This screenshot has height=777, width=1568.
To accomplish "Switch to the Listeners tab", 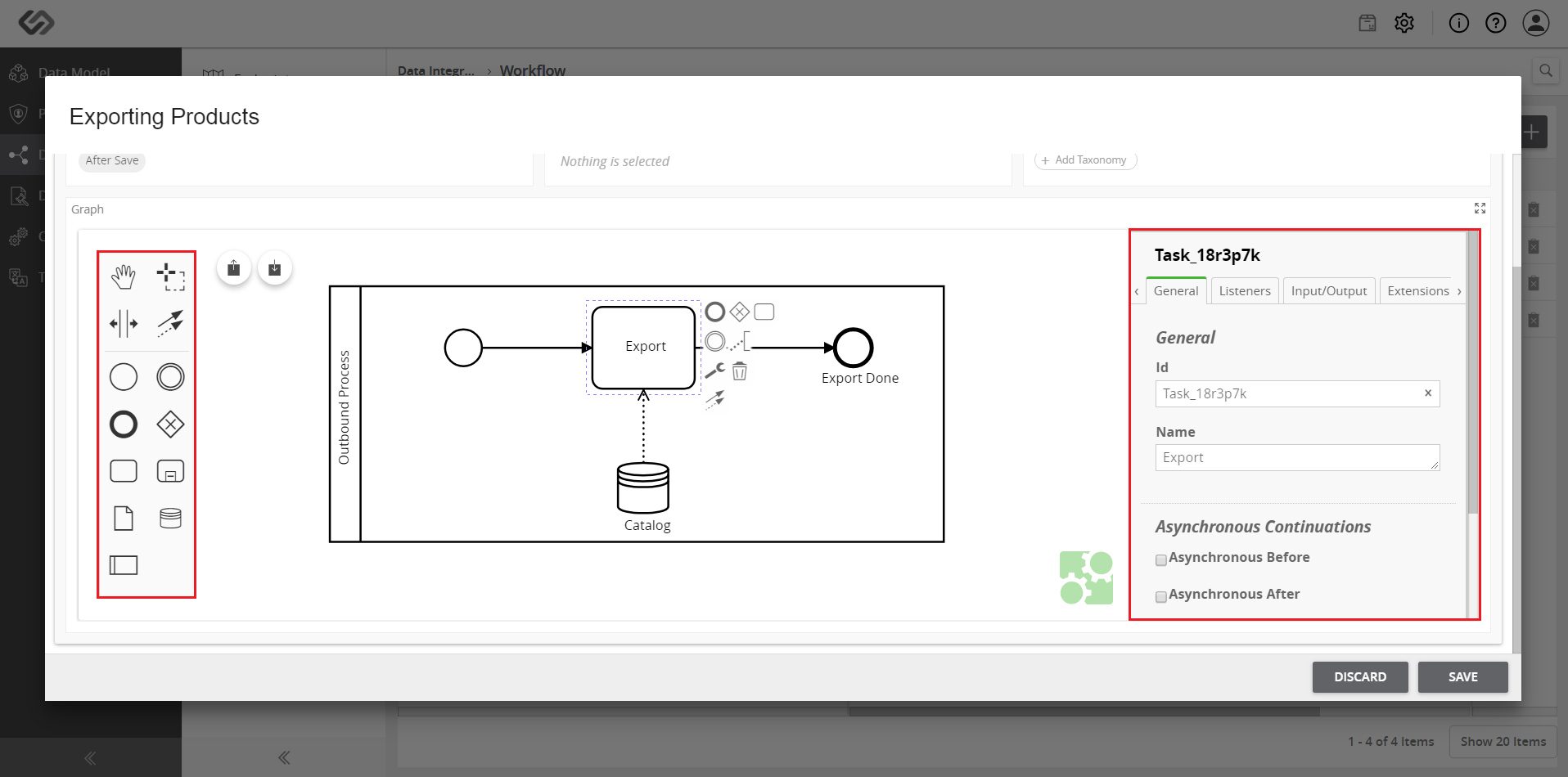I will [1245, 291].
